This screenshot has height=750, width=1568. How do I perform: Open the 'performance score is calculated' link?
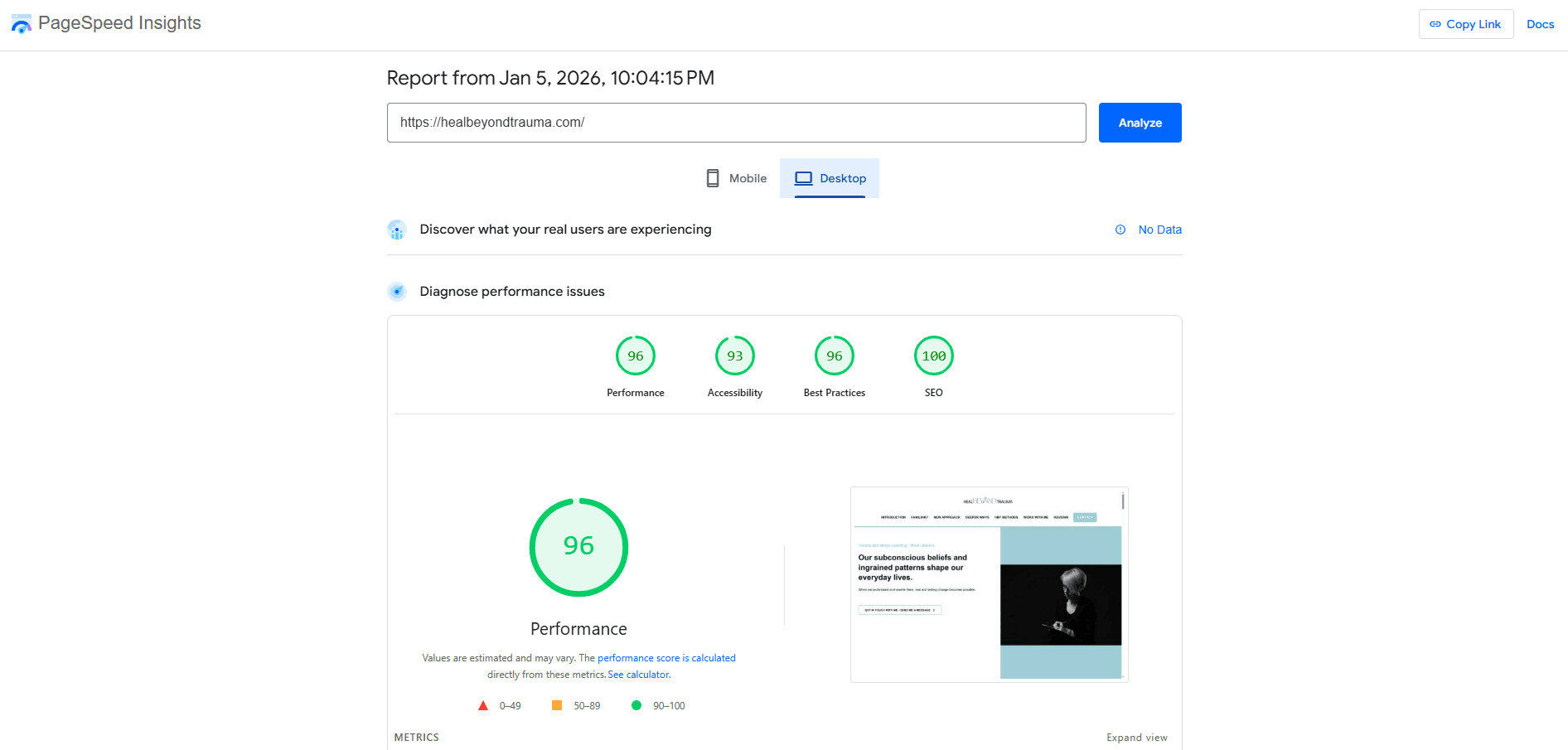[x=666, y=658]
